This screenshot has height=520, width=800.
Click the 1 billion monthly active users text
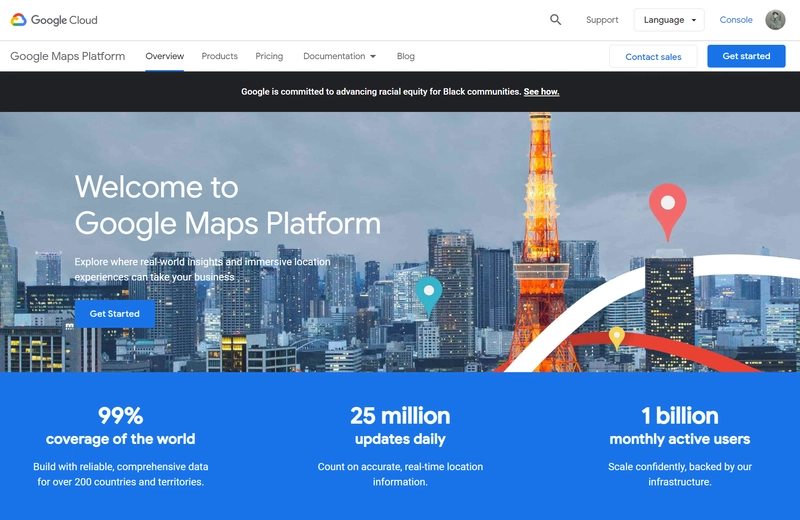coord(680,426)
